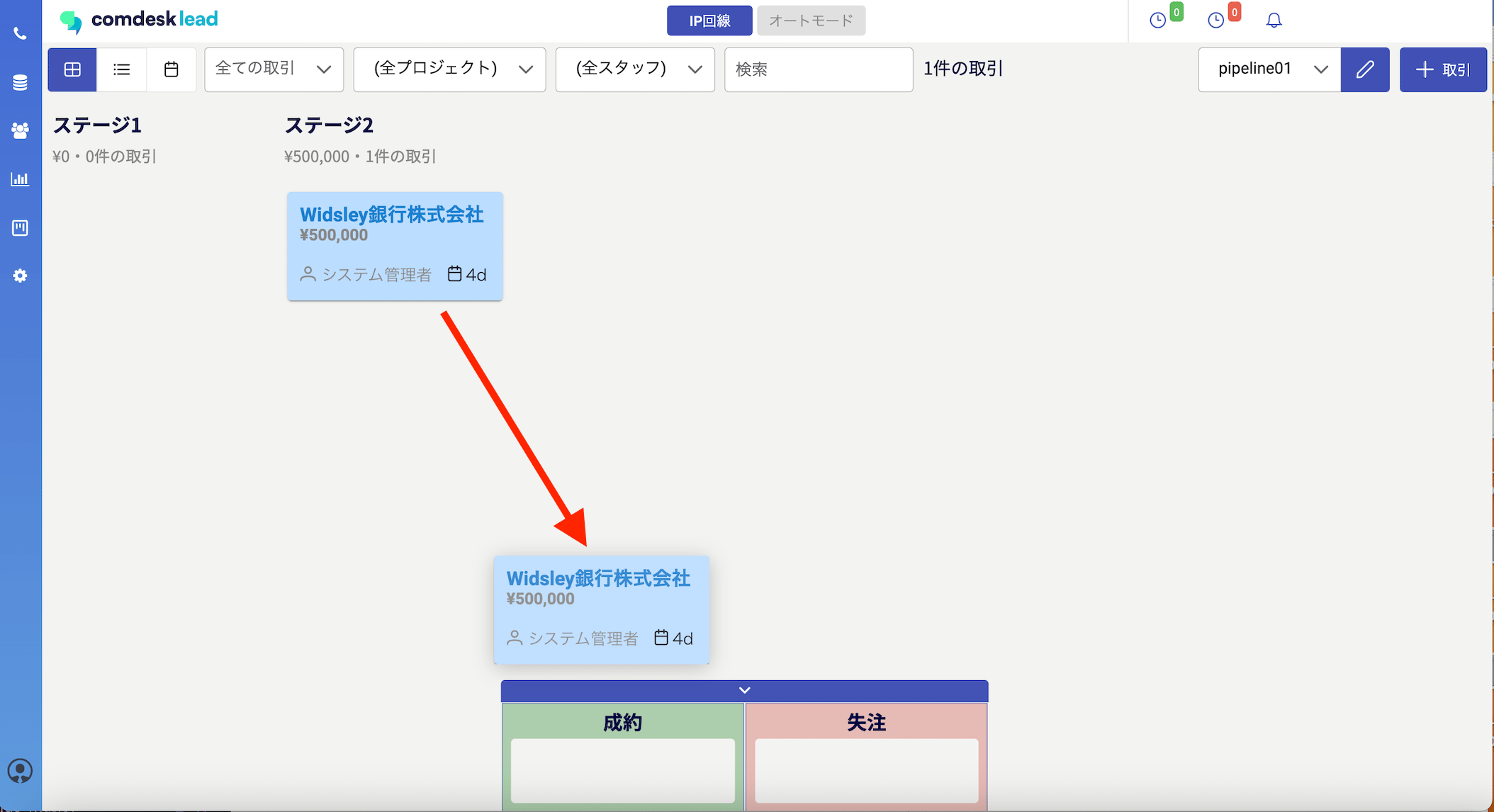Open the contacts group icon in sidebar
1494x812 pixels.
20,130
